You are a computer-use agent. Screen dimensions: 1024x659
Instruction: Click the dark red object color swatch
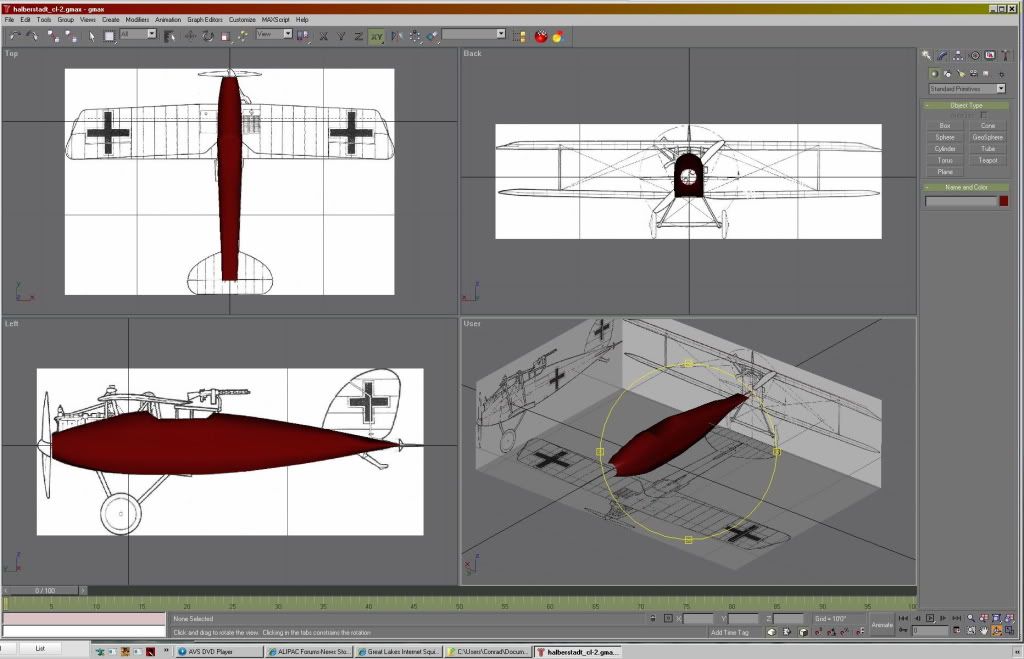tap(1004, 201)
